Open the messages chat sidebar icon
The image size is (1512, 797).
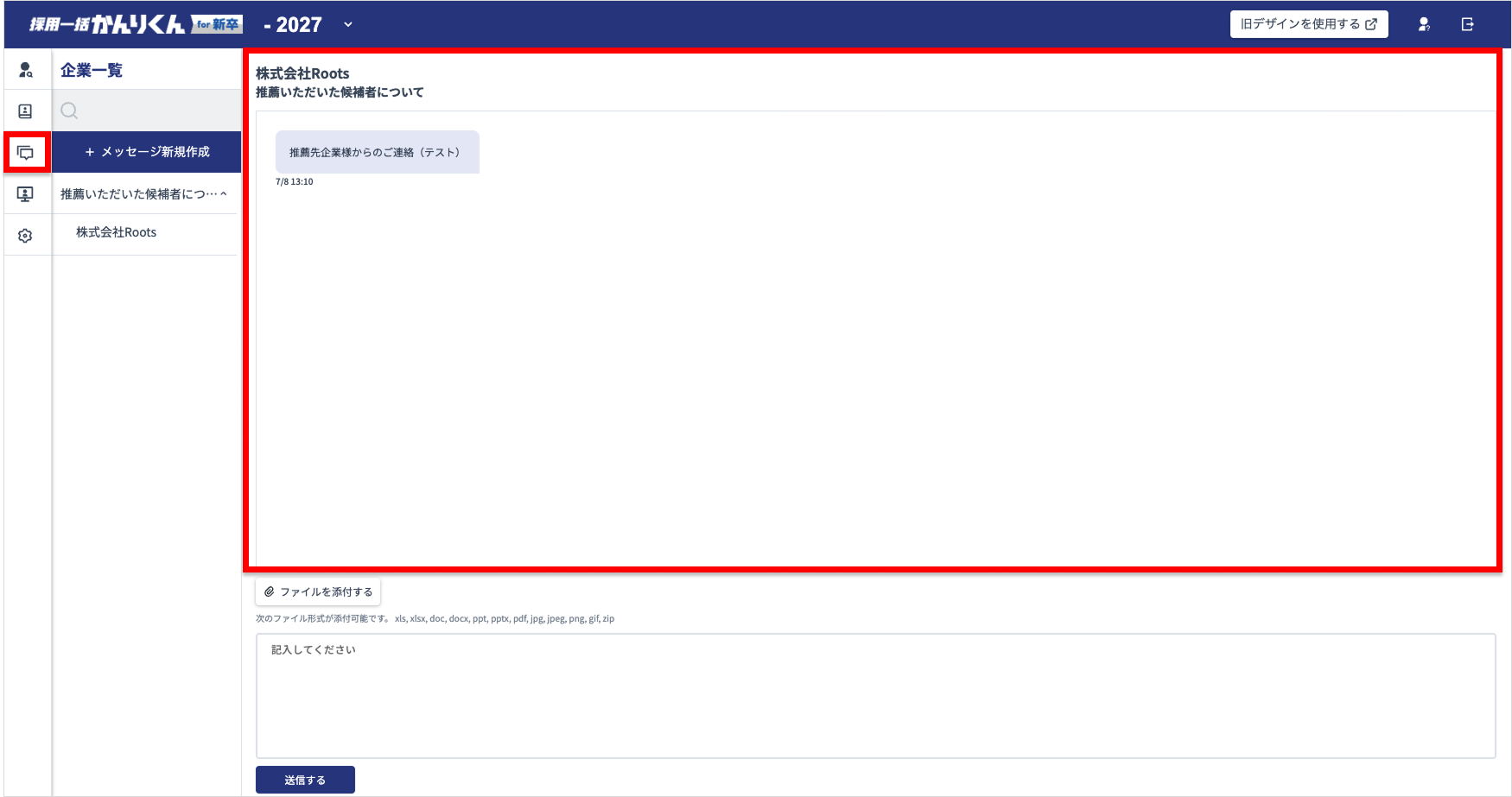[26, 153]
